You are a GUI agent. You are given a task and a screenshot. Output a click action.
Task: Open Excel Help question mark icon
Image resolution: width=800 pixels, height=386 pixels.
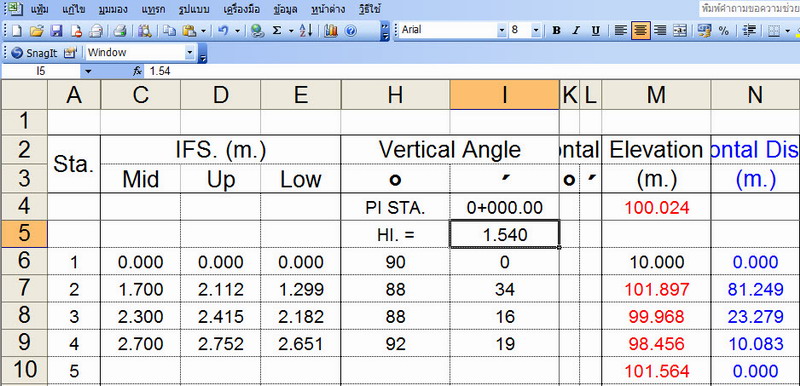point(350,31)
